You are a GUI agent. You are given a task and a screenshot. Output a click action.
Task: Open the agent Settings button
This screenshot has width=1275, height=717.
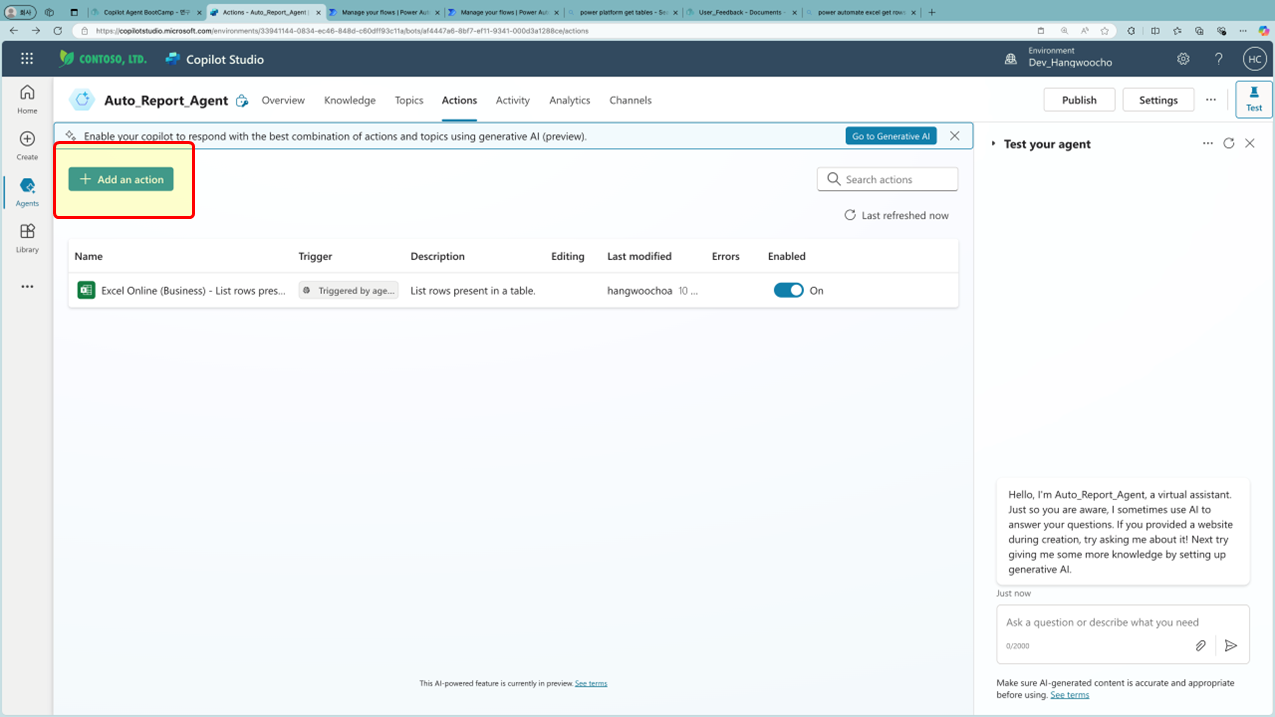click(1158, 100)
